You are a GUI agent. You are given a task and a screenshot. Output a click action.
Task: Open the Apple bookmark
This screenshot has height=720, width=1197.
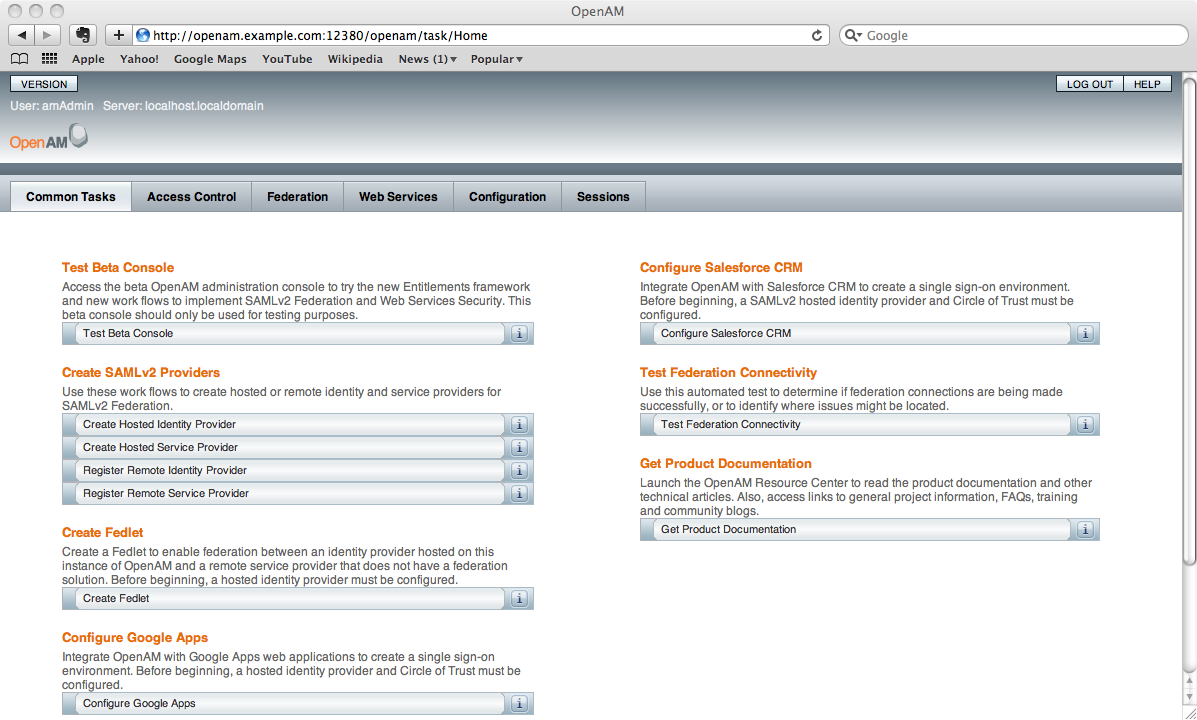[89, 59]
